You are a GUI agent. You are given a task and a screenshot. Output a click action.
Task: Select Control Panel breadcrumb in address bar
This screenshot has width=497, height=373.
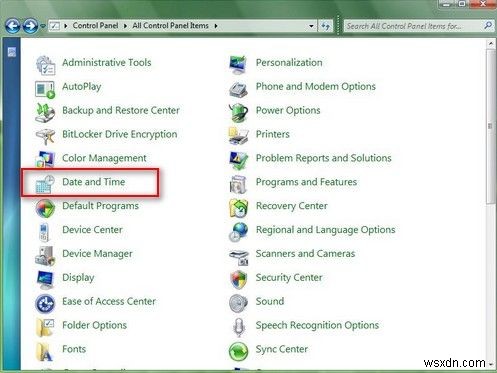(x=95, y=26)
